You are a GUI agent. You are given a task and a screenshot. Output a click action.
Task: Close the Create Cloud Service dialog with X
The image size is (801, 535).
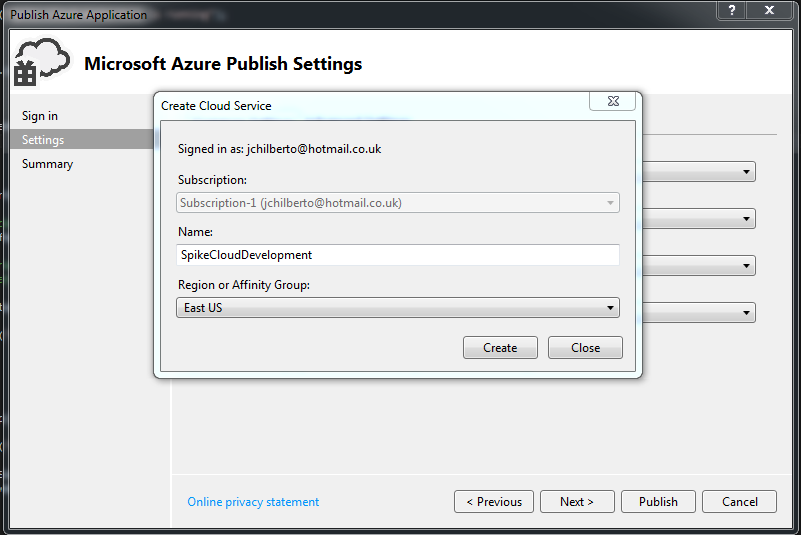(x=613, y=101)
